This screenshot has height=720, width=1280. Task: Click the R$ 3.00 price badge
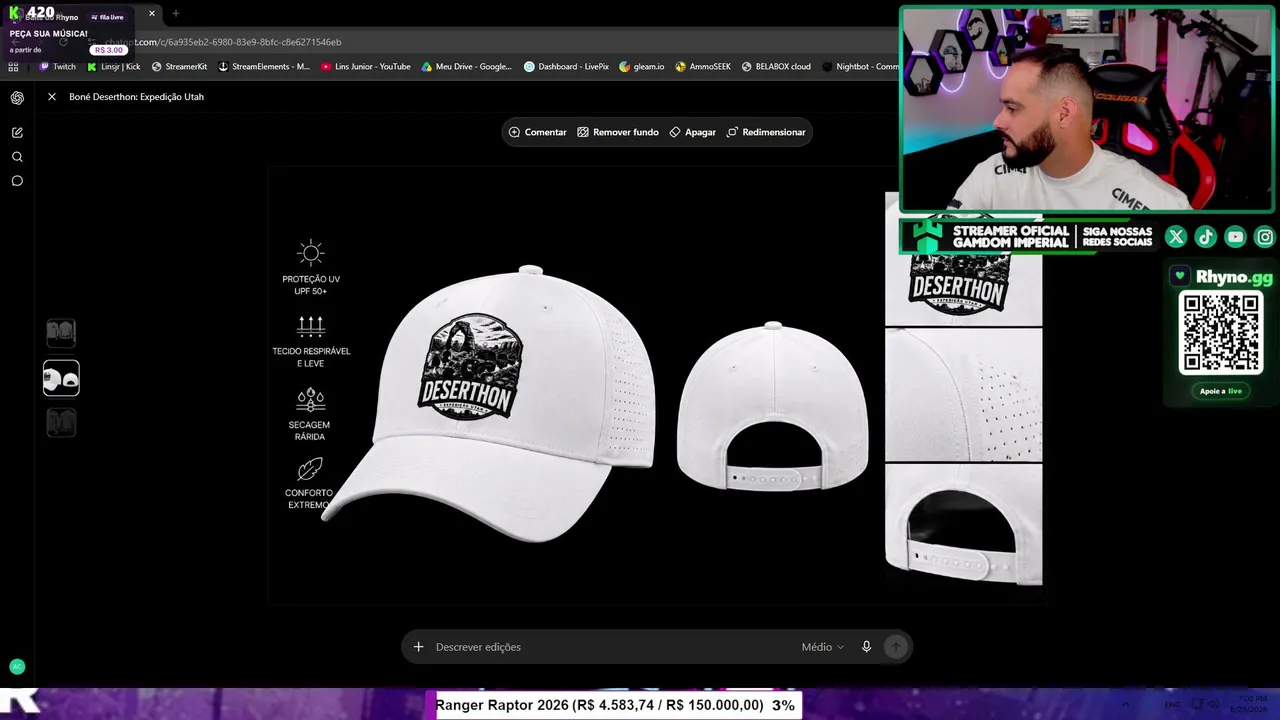pos(109,50)
